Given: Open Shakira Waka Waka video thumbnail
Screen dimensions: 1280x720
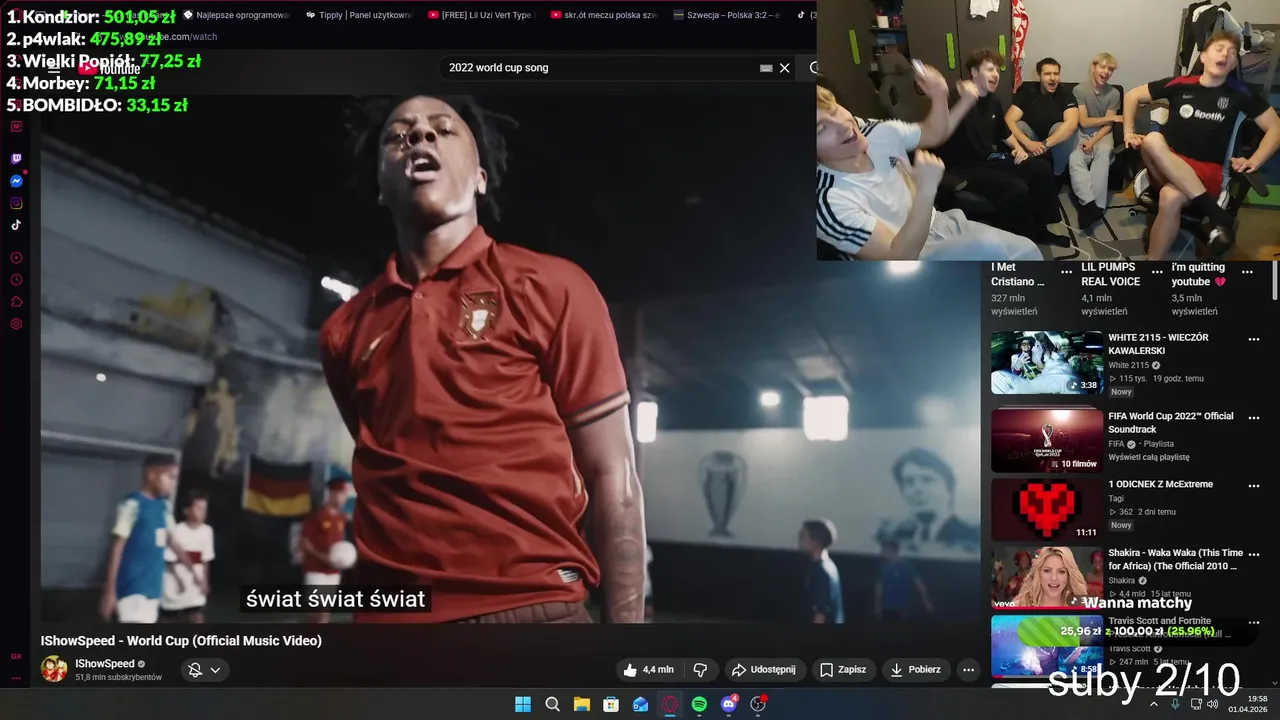Looking at the screenshot, I should [1047, 577].
